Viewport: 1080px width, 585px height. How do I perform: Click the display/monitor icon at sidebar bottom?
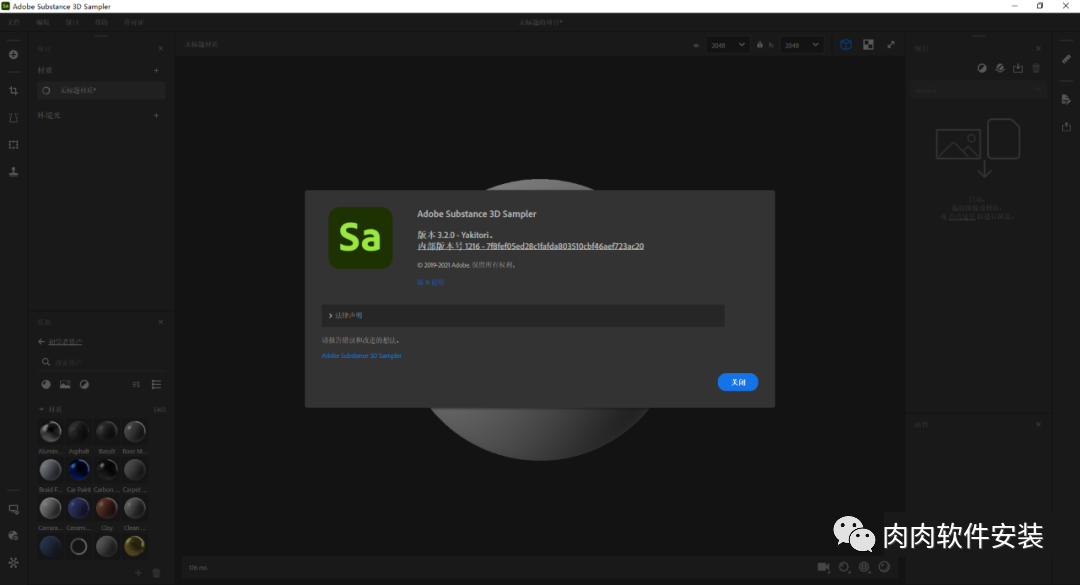(x=13, y=509)
